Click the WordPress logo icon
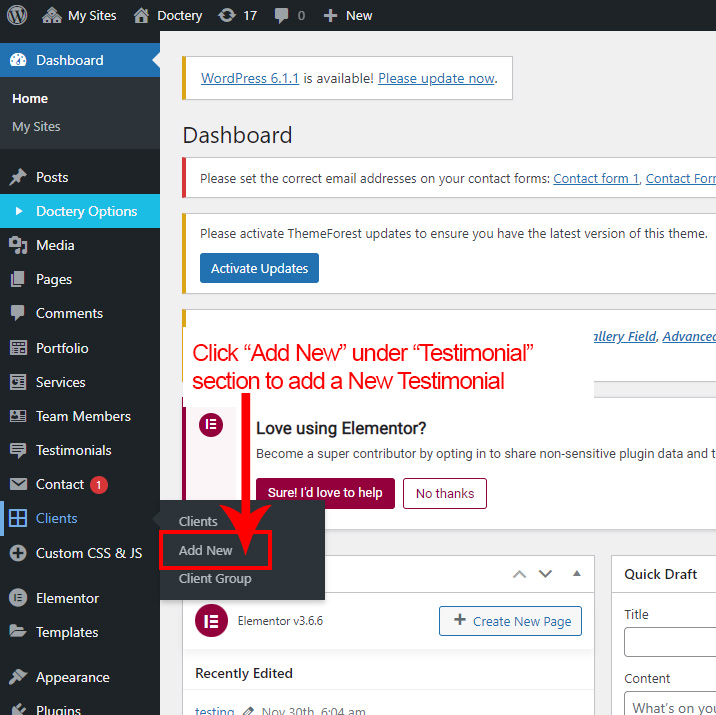The image size is (716, 715). pyautogui.click(x=18, y=15)
